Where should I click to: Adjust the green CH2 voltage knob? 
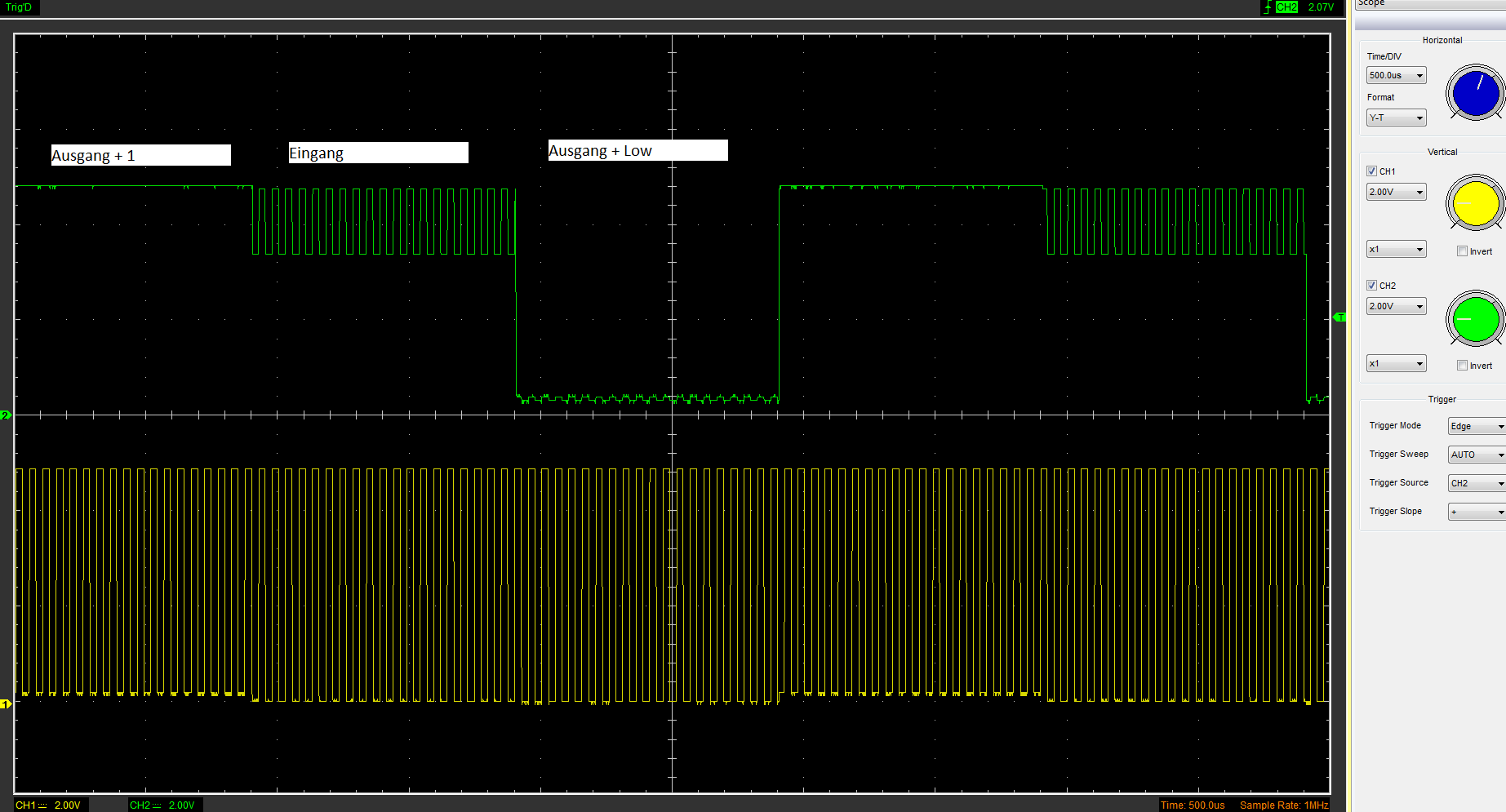coord(1476,318)
